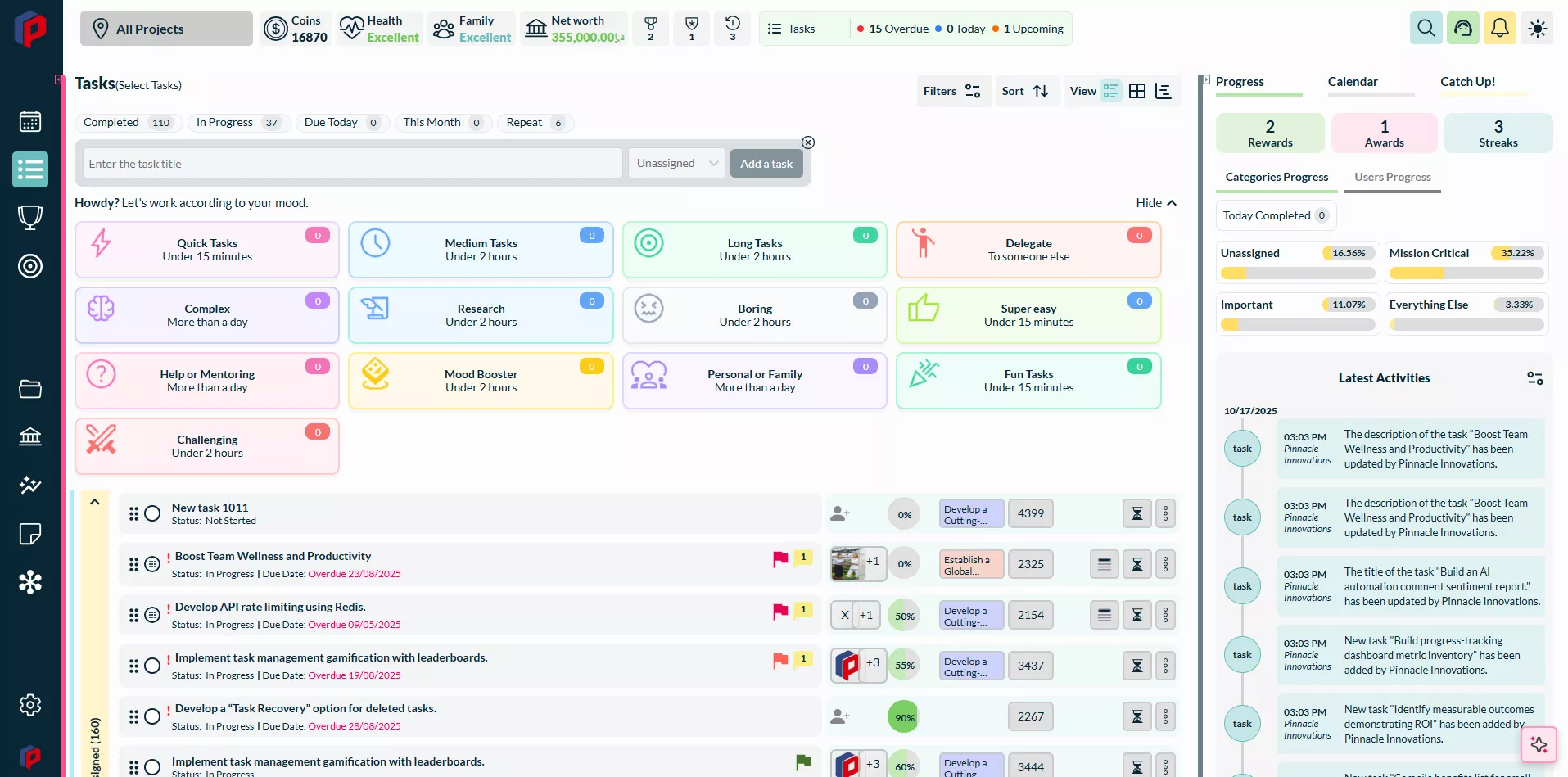This screenshot has height=777, width=1568.
Task: Mark the overdue 19/08/2025 gamification task complete
Action: (x=152, y=666)
